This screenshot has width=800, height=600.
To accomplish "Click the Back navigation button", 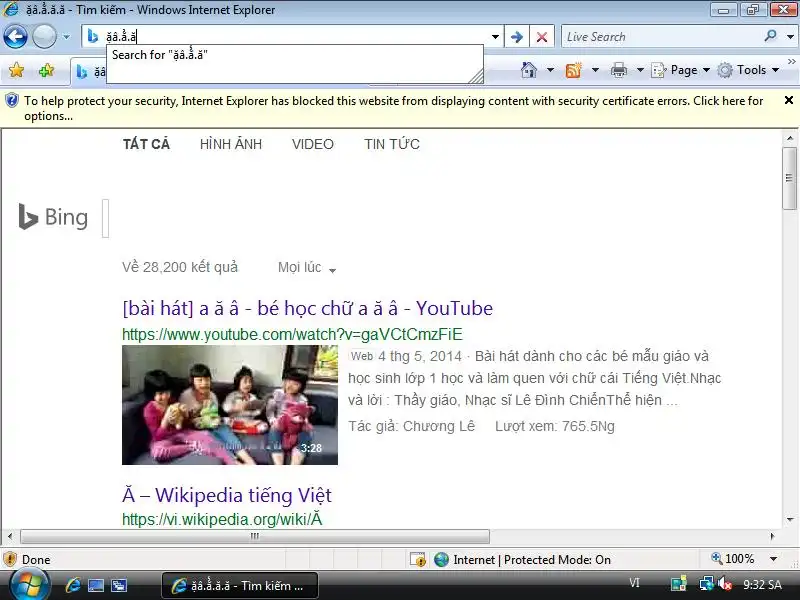I will [15, 37].
